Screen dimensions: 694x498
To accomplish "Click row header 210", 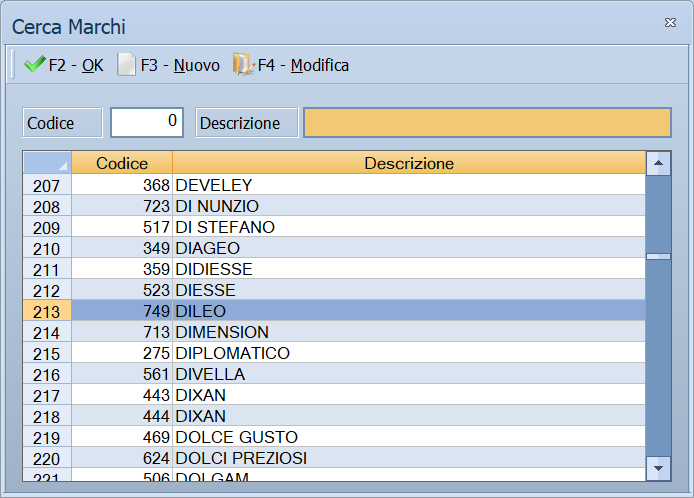I will (x=47, y=248).
